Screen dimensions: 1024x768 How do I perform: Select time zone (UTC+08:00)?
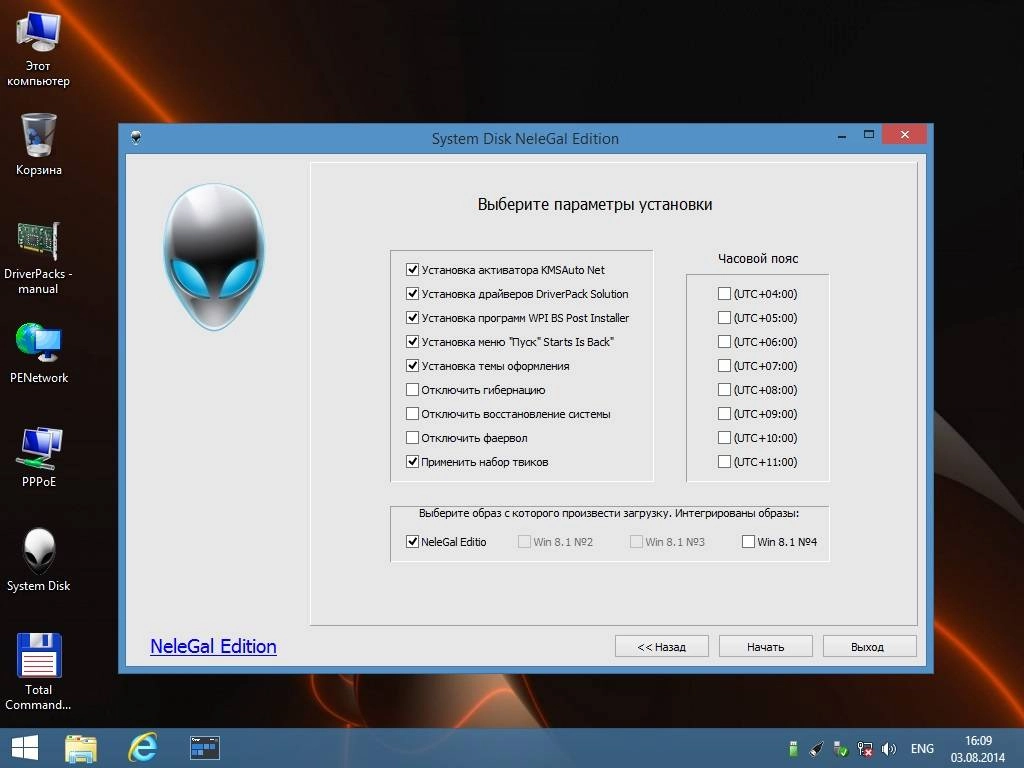pyautogui.click(x=724, y=390)
